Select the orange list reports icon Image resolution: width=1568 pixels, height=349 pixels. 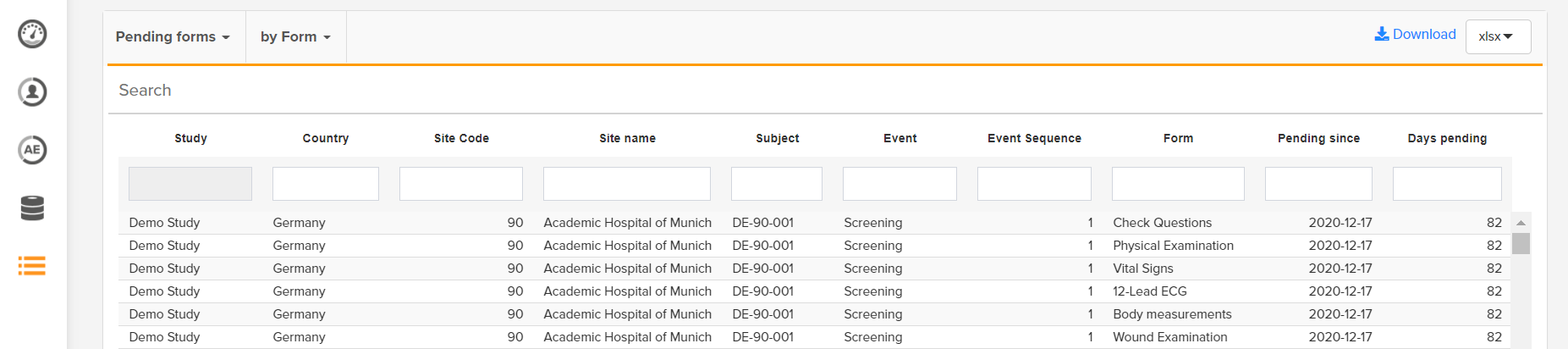tap(32, 266)
